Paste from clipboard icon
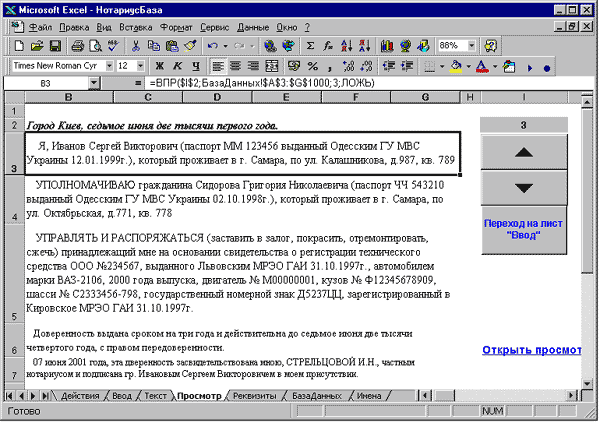600x423 pixels. [x=172, y=46]
